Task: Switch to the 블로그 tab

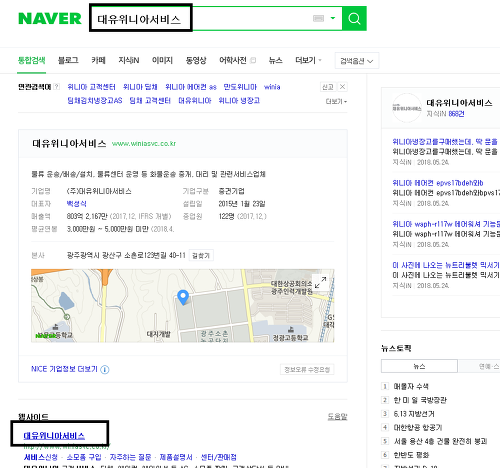Action: (68, 60)
